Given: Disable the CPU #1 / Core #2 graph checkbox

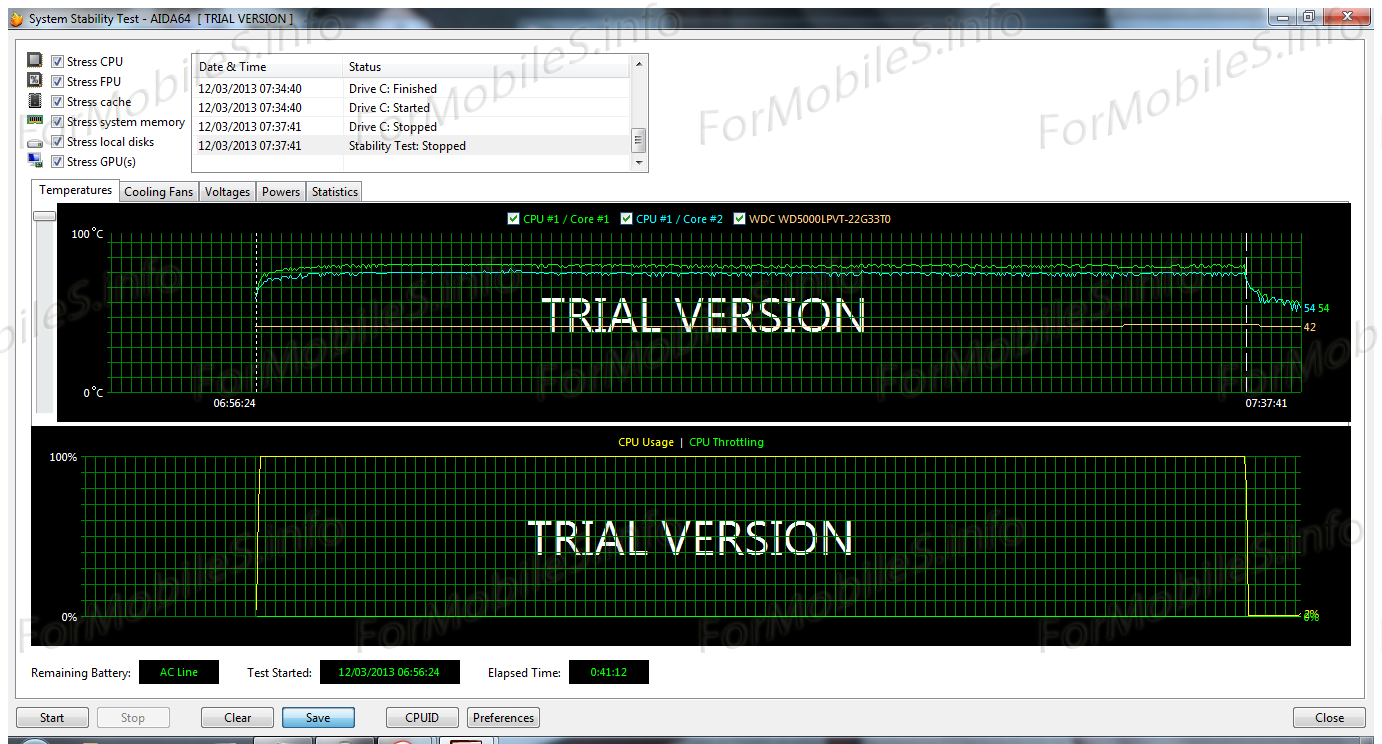Looking at the screenshot, I should point(627,219).
